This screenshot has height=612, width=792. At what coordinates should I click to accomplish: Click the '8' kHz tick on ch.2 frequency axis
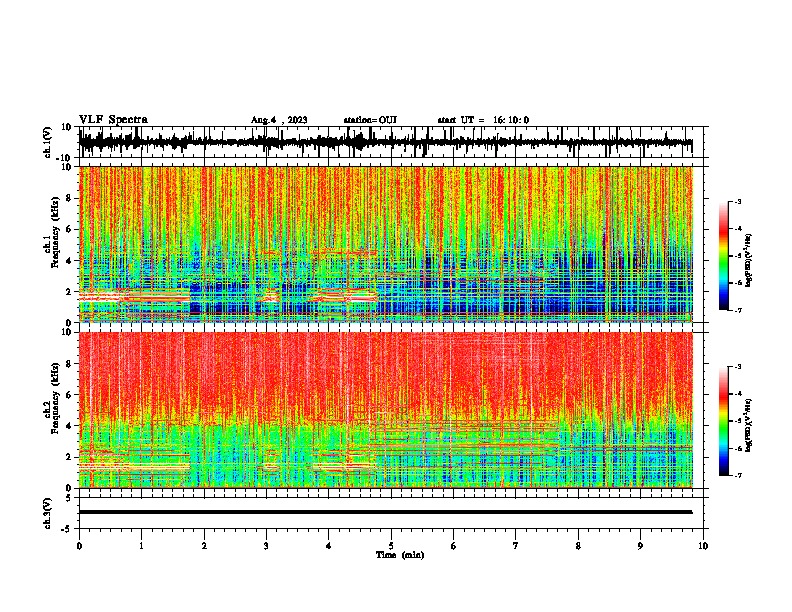[x=70, y=364]
